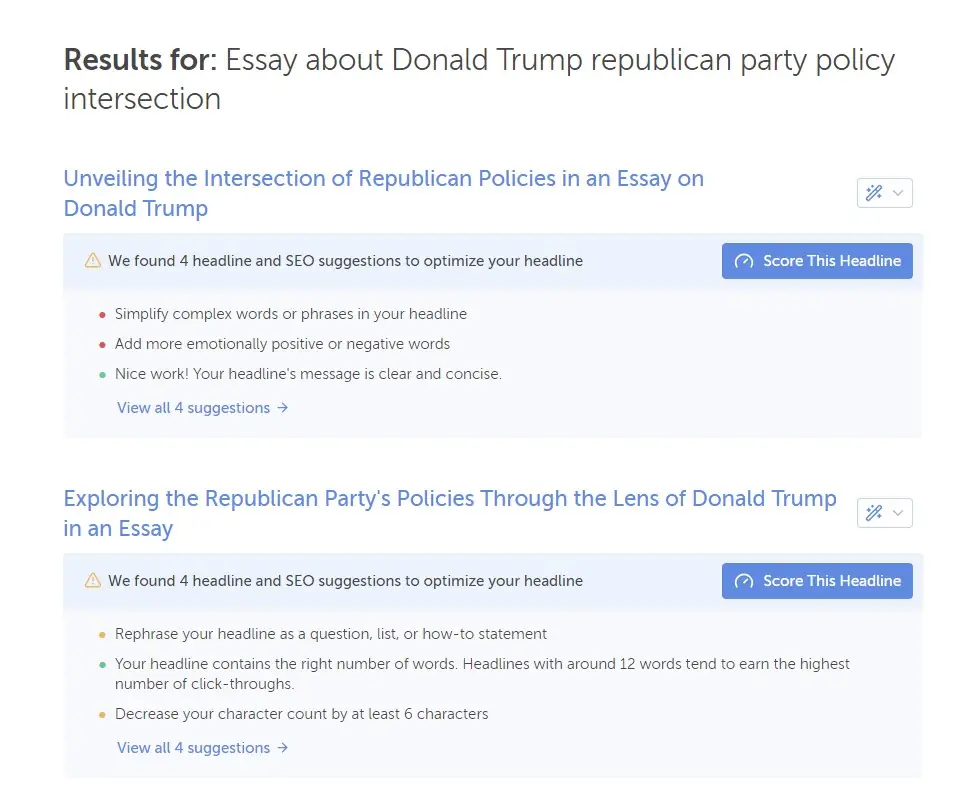
Task: Click the gauge icon on the second Score This Headline button
Action: (x=743, y=581)
